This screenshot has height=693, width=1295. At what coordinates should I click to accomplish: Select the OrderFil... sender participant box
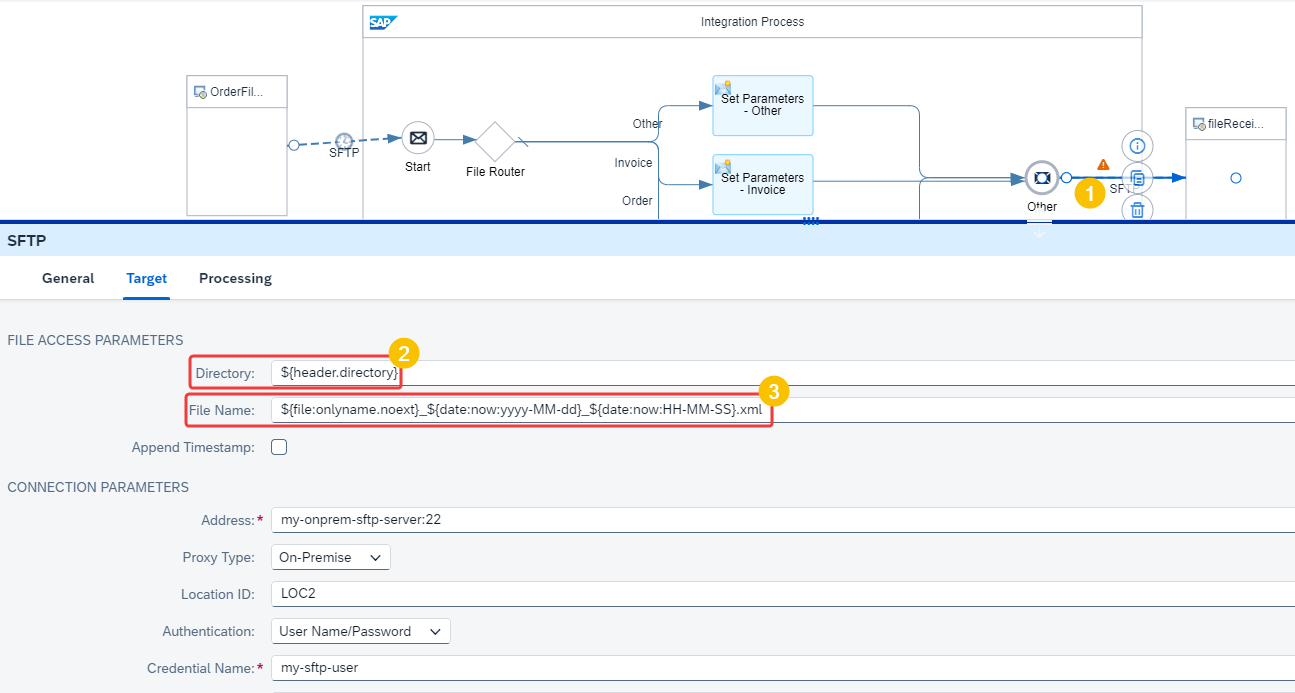click(237, 145)
